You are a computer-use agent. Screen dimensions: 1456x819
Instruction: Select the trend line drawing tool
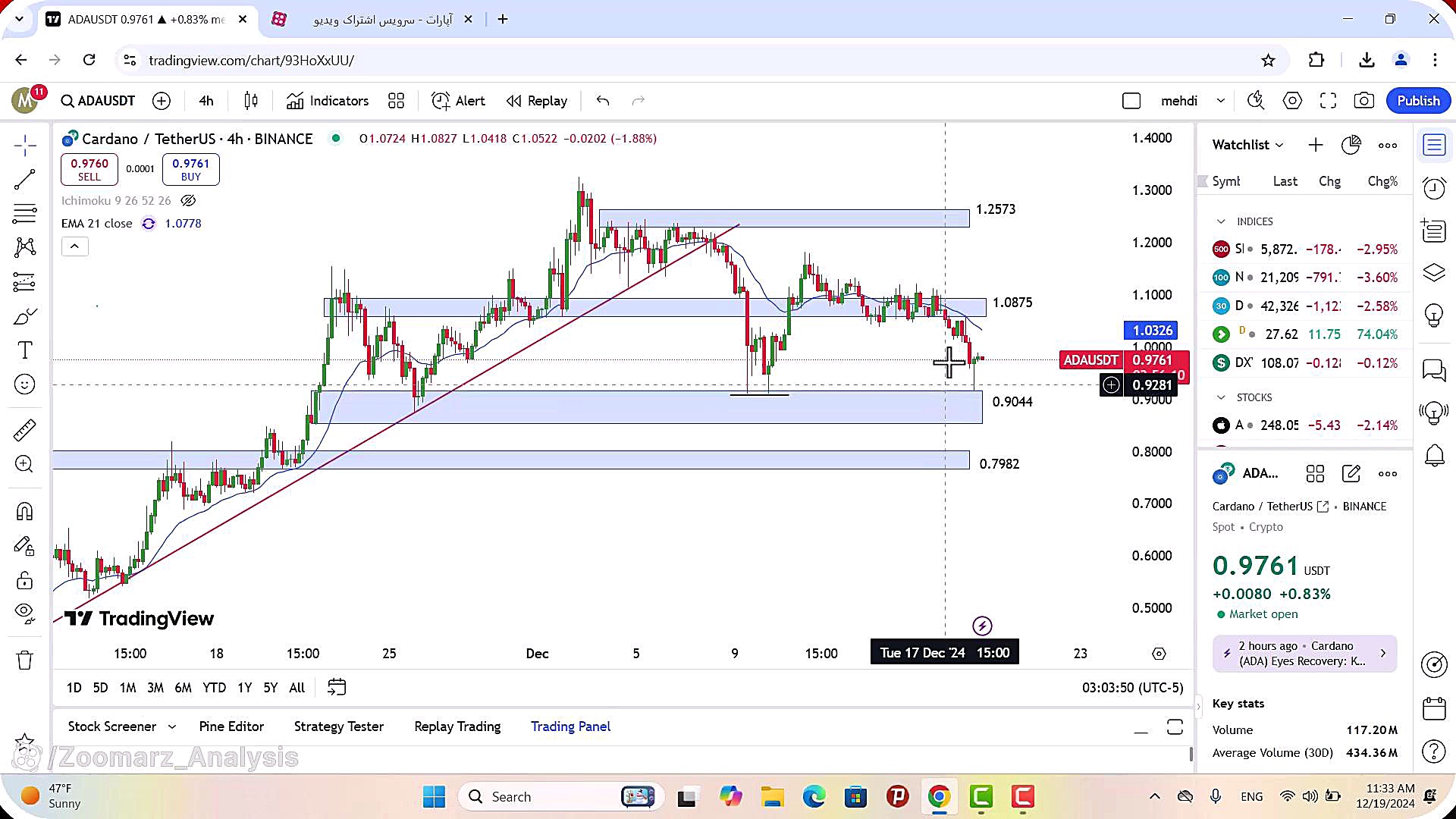point(25,179)
